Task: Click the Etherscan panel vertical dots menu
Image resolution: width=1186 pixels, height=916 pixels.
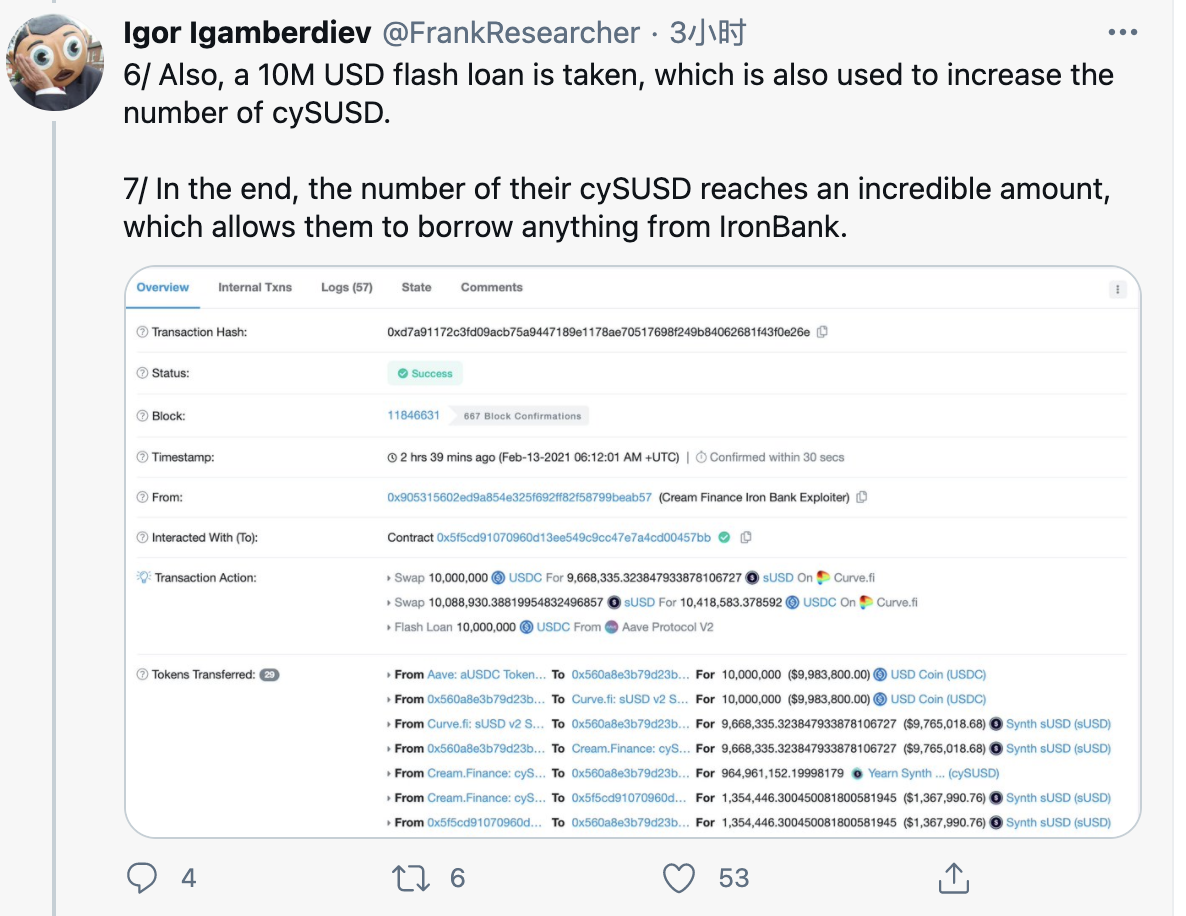Action: (1118, 289)
